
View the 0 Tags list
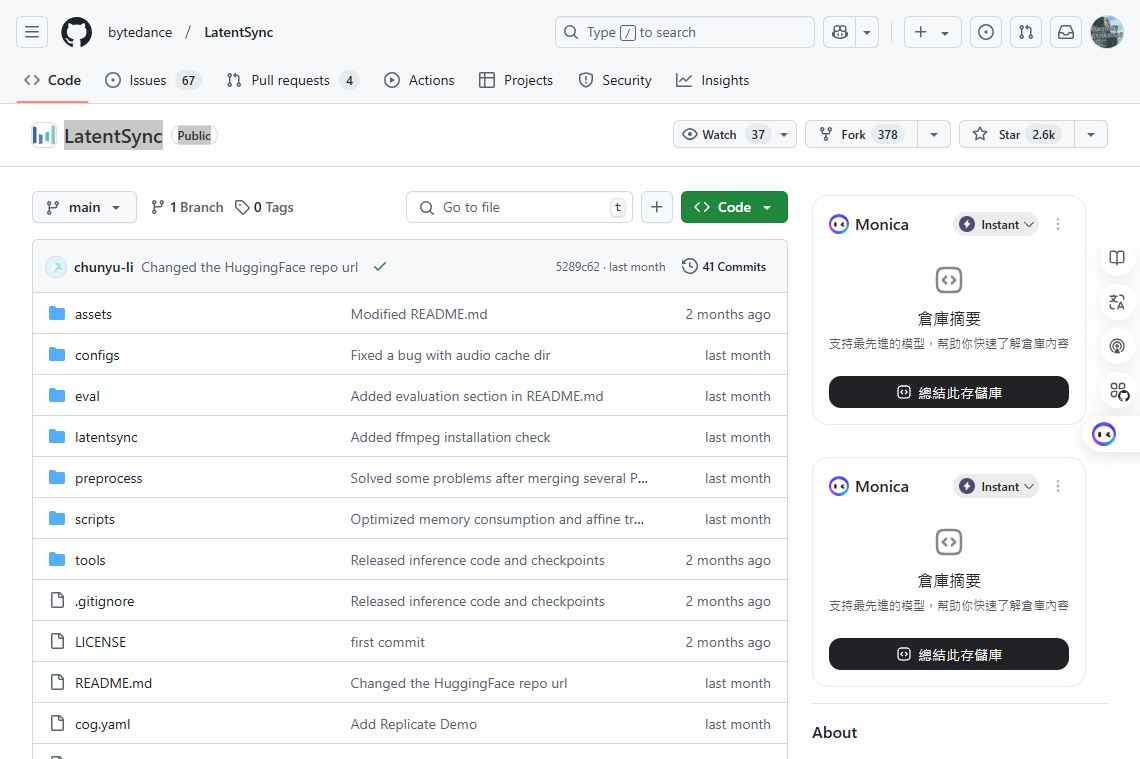pos(264,207)
